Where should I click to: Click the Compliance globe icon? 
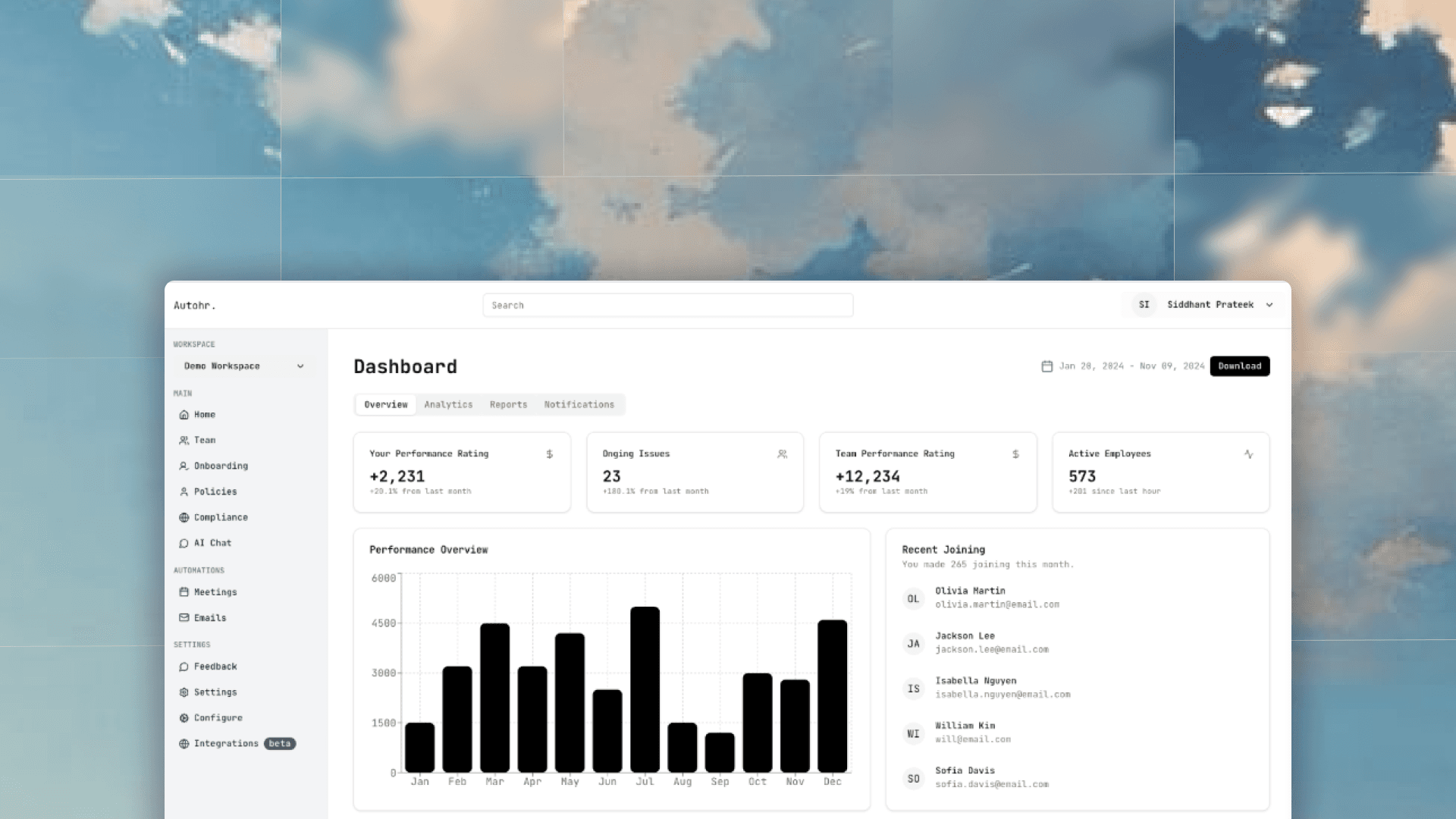(x=184, y=518)
